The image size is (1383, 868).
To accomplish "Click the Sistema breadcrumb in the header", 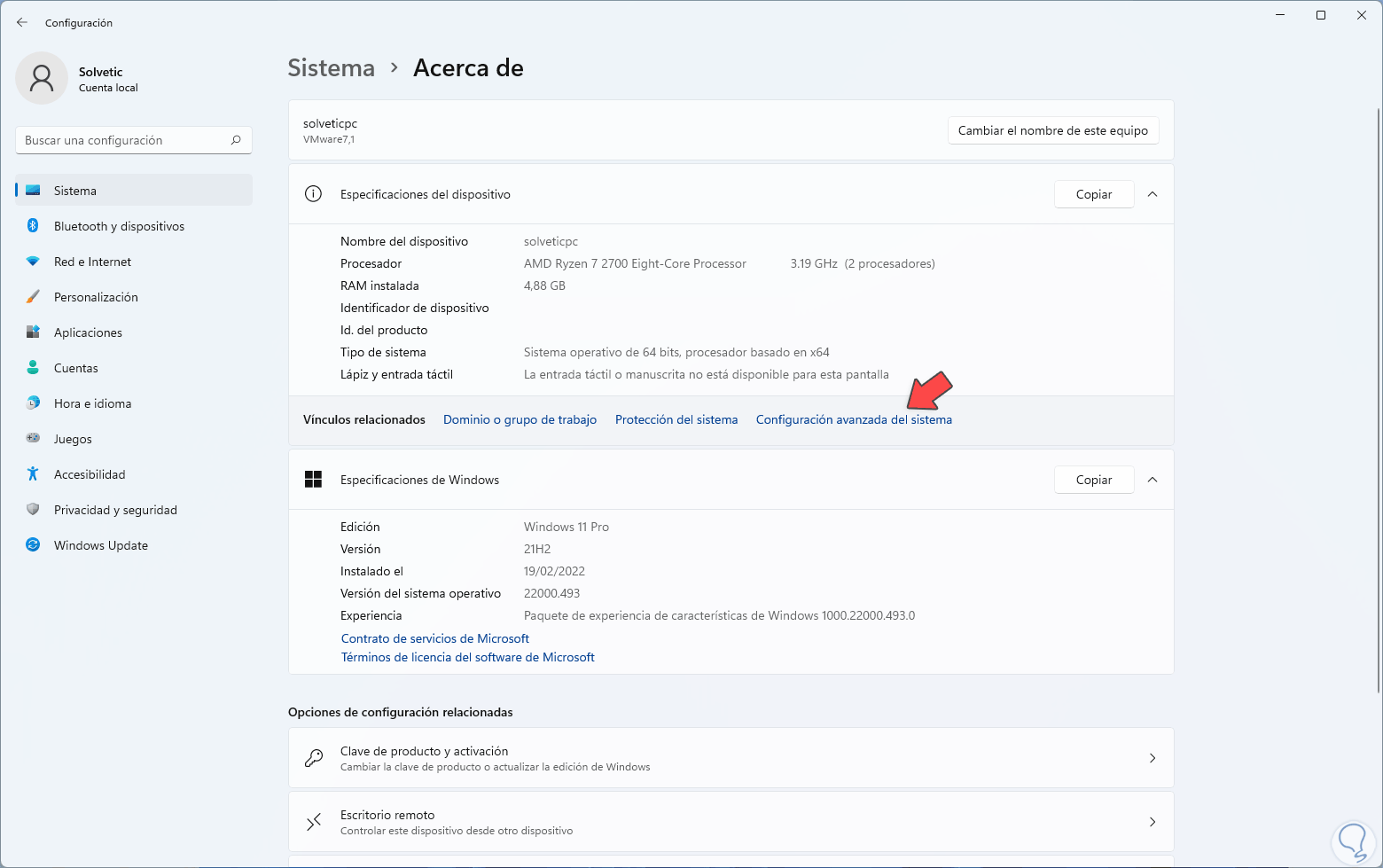I will (332, 68).
